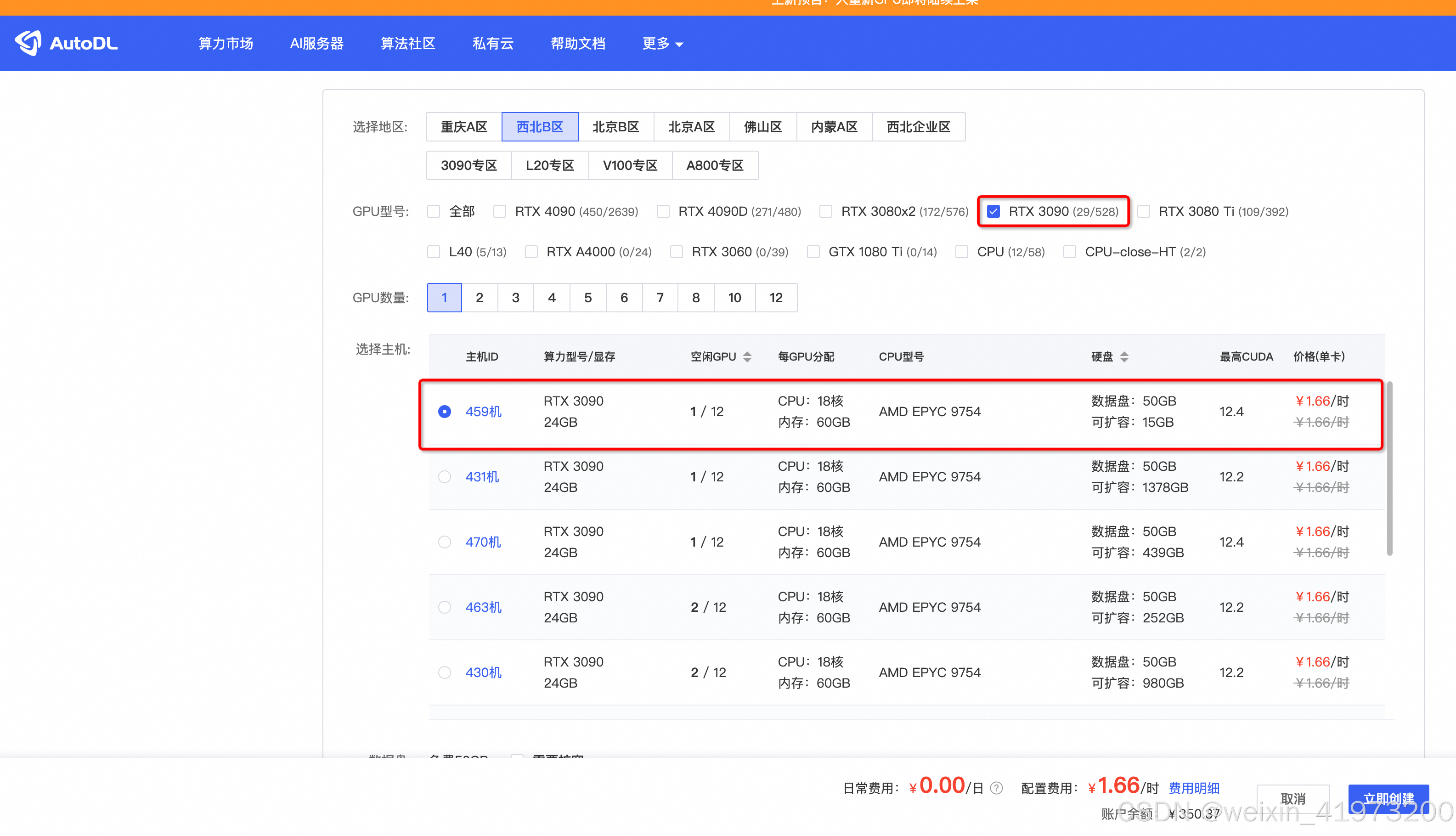Select the radio button for host 430机

[x=445, y=672]
